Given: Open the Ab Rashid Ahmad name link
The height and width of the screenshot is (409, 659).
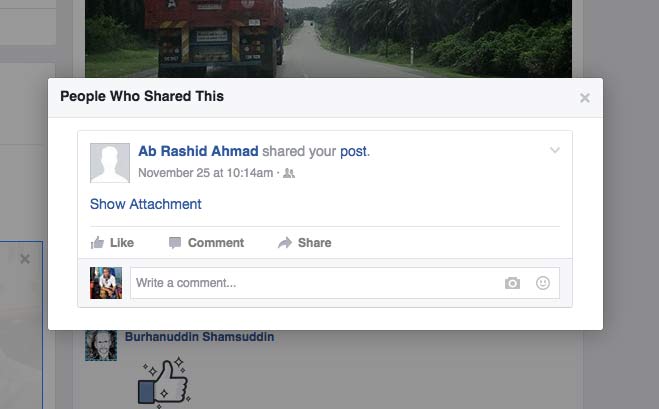Looking at the screenshot, I should [x=198, y=151].
